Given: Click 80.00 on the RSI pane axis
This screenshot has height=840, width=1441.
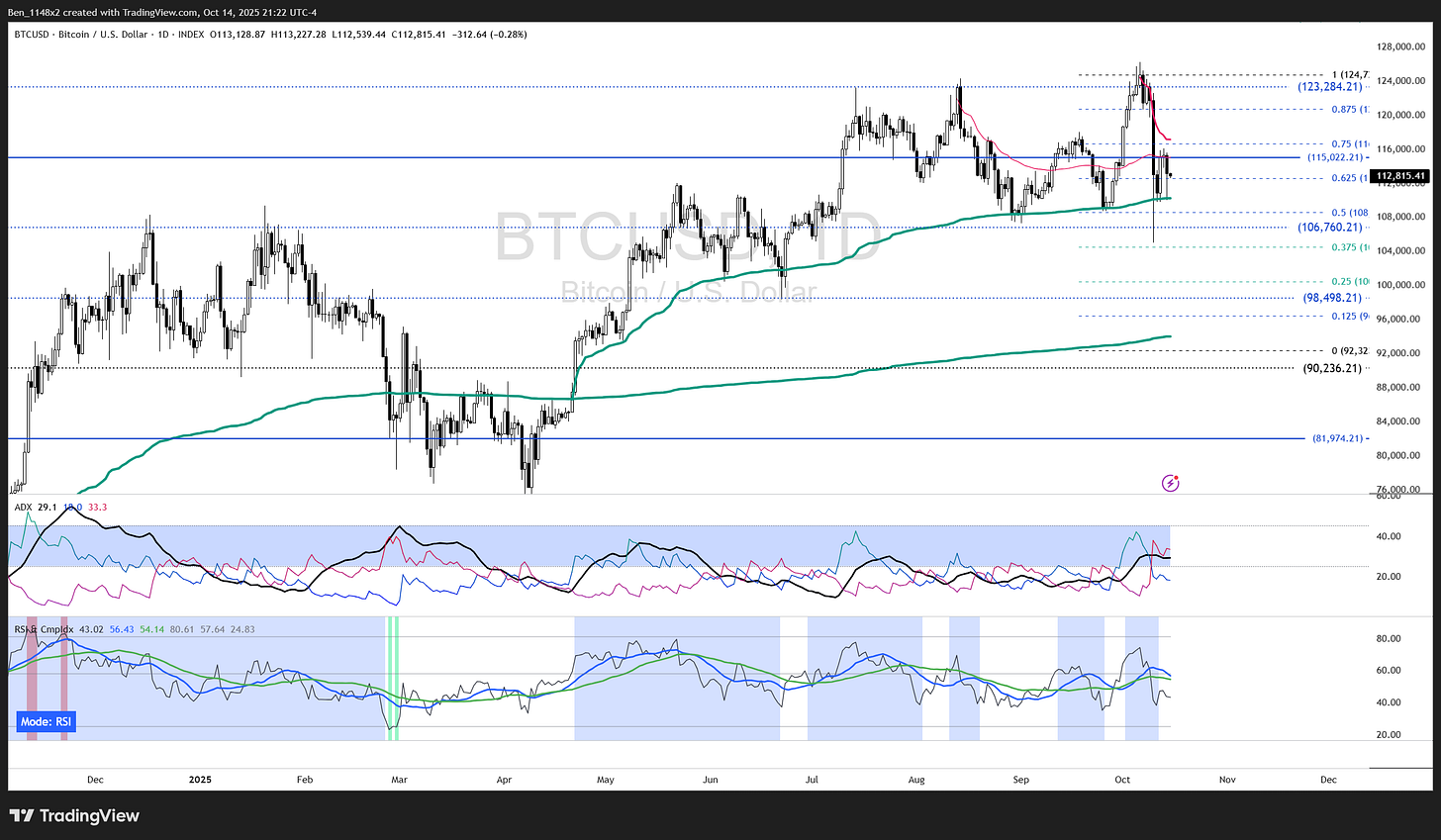Looking at the screenshot, I should coord(1390,638).
